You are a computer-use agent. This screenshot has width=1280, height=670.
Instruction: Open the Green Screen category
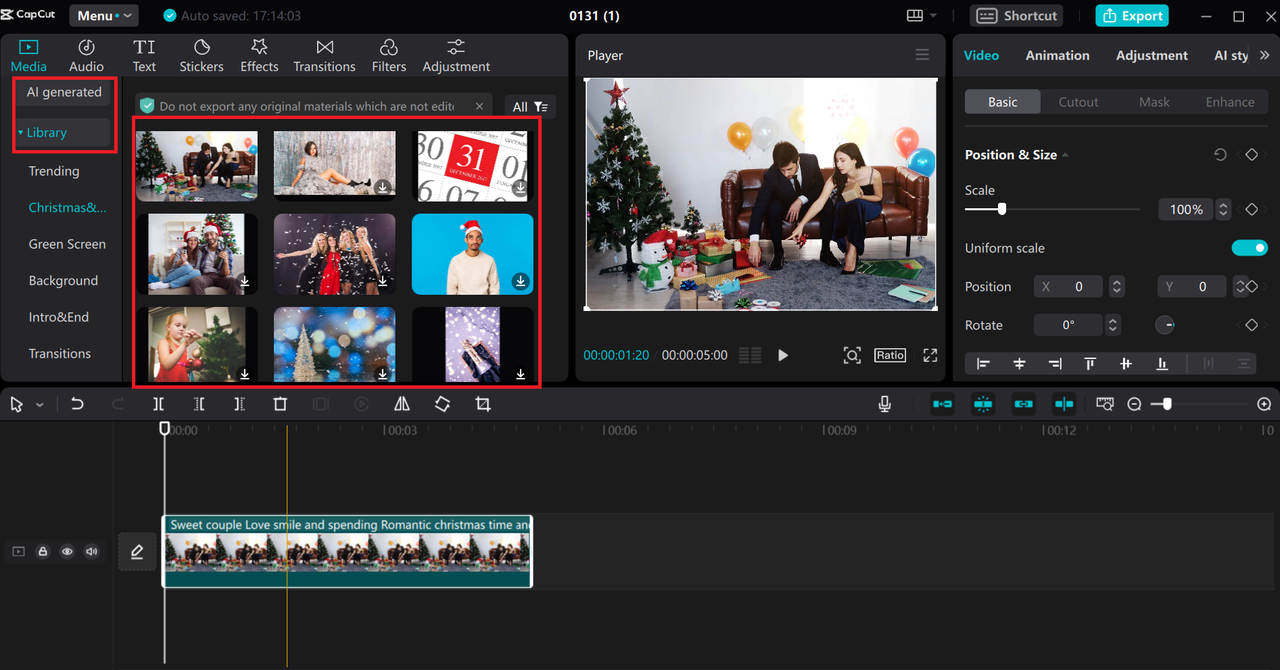point(67,244)
